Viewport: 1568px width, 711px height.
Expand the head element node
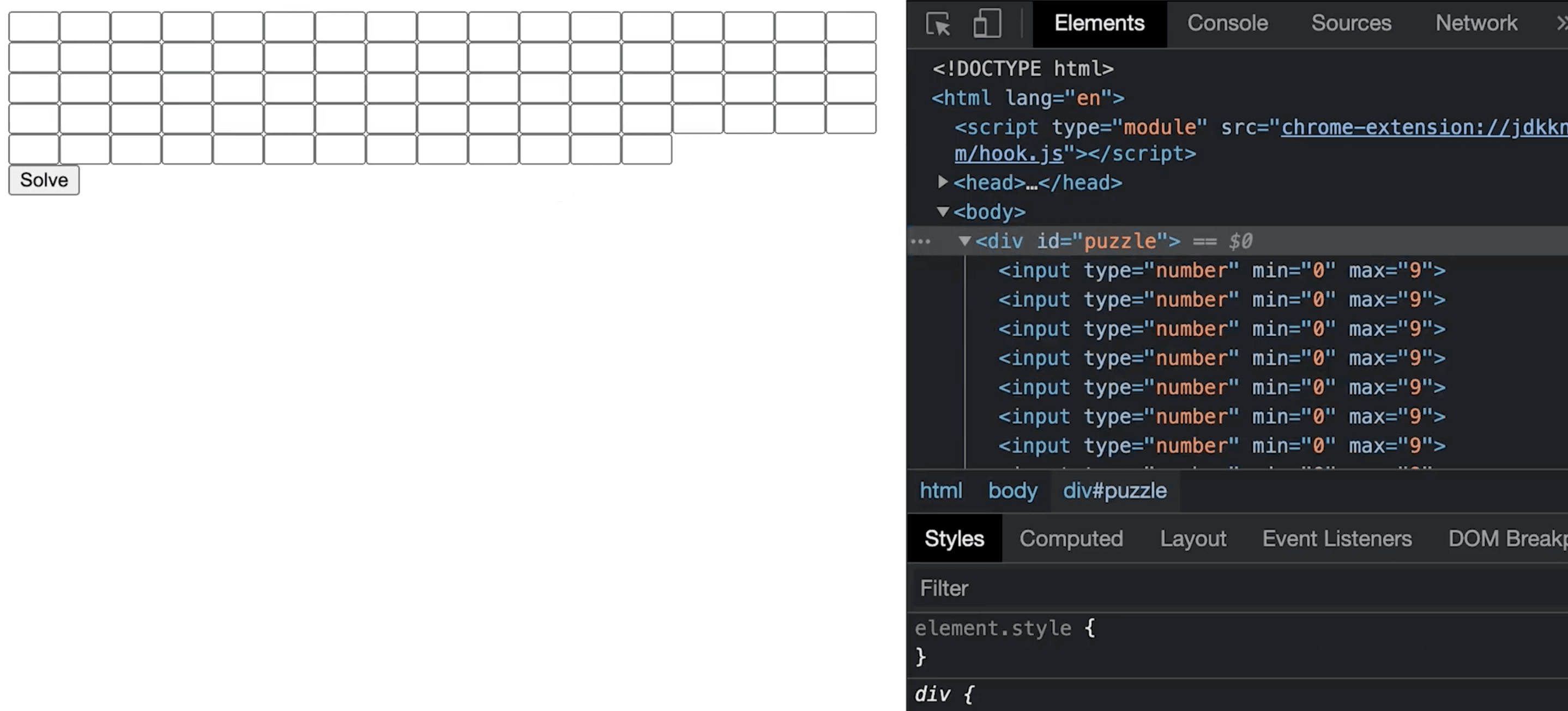(942, 182)
